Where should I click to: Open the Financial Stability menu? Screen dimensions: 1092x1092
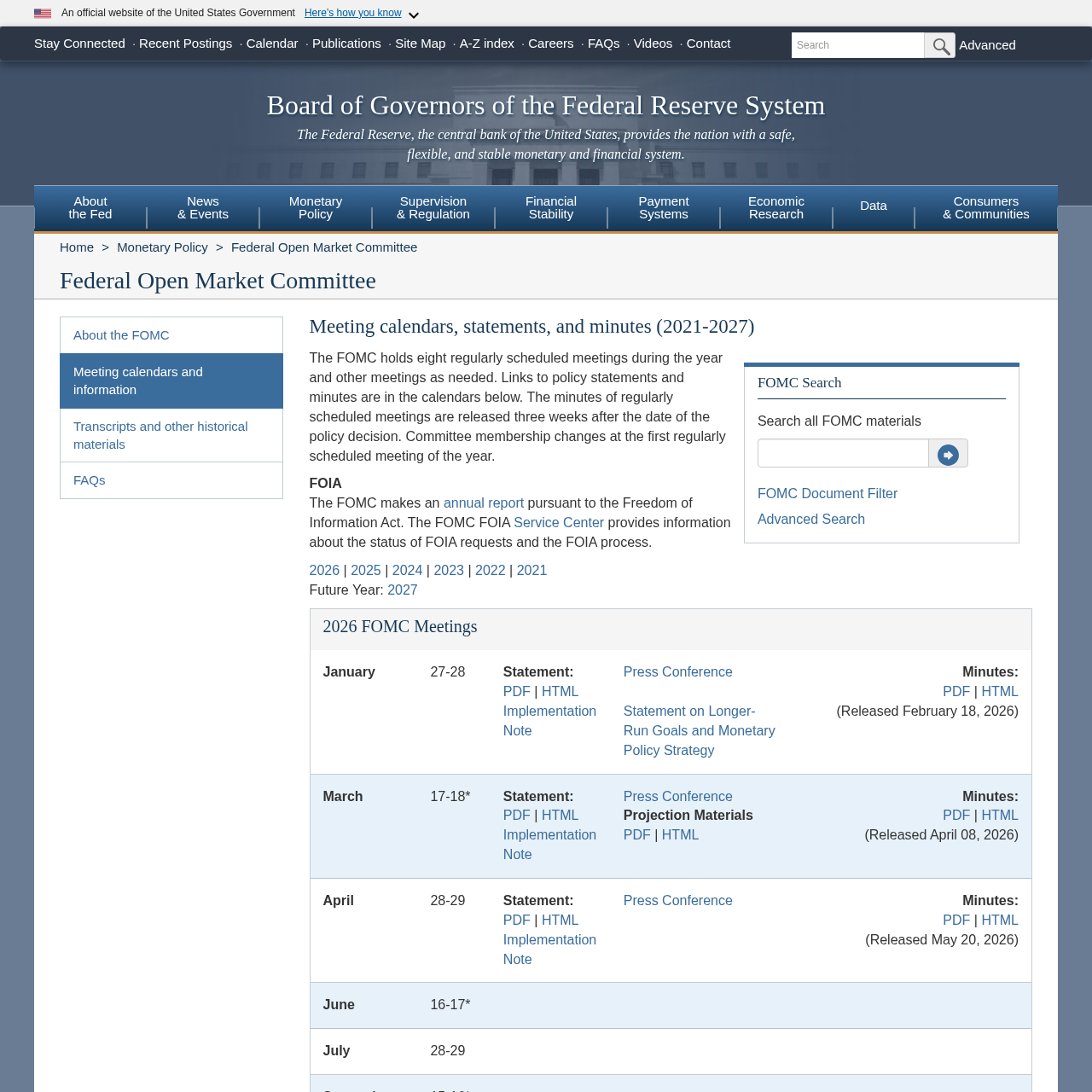(551, 207)
